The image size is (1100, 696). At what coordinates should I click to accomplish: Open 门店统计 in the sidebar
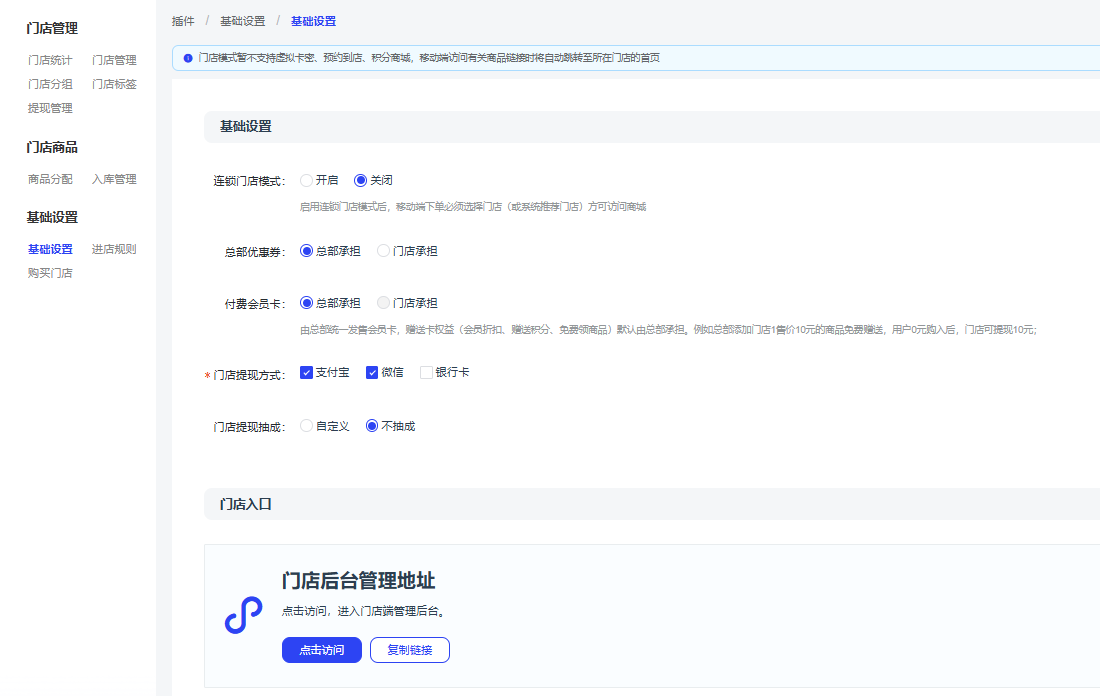tap(50, 60)
